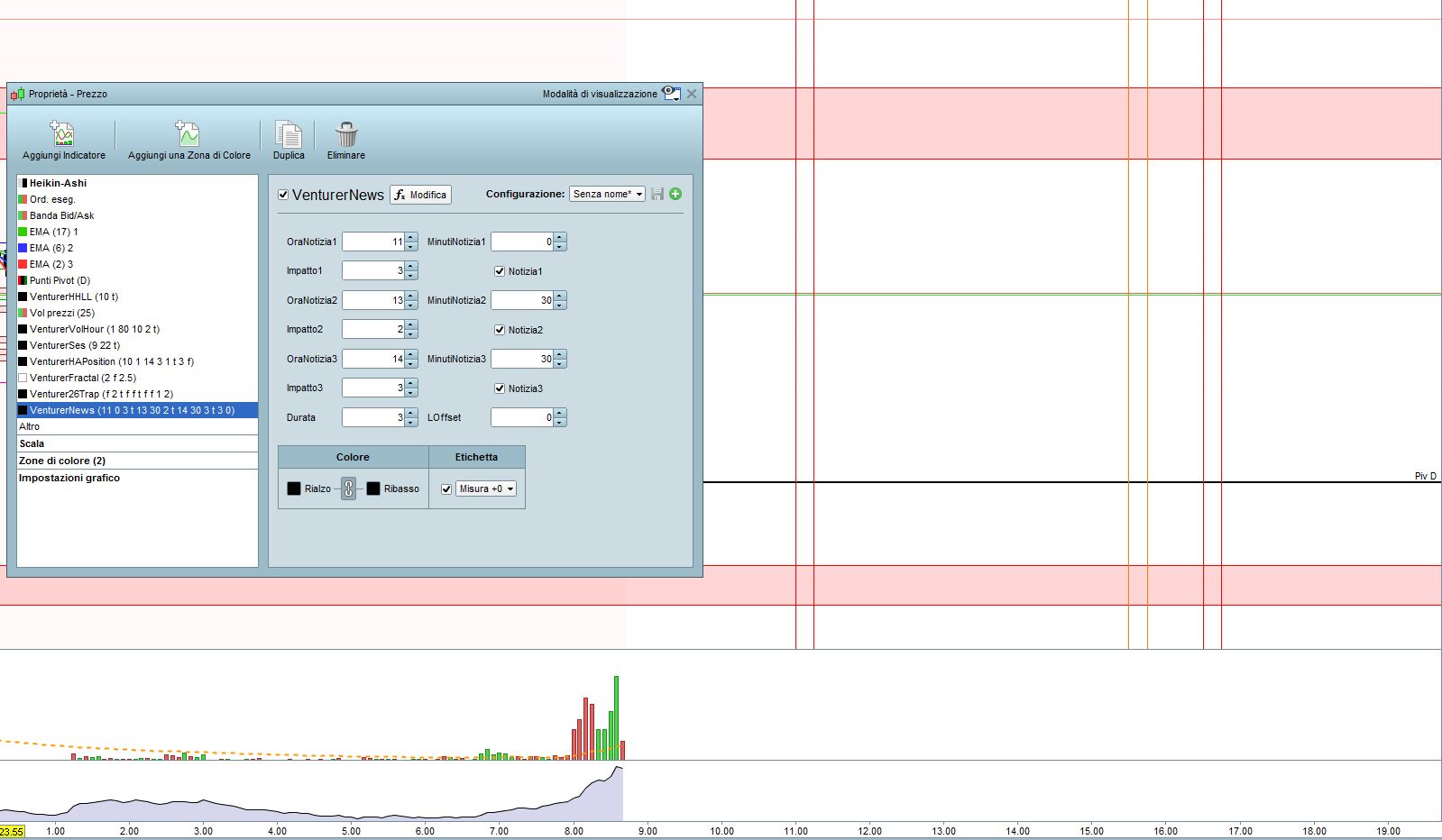Decrease Impatto1 using its down arrow

(411, 275)
